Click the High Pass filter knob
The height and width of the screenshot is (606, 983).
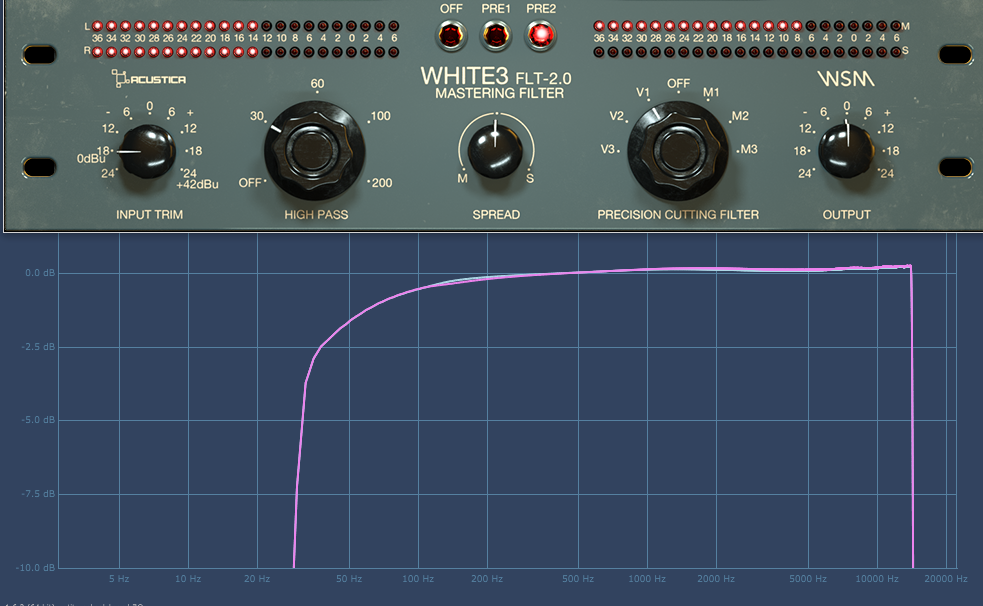315,150
